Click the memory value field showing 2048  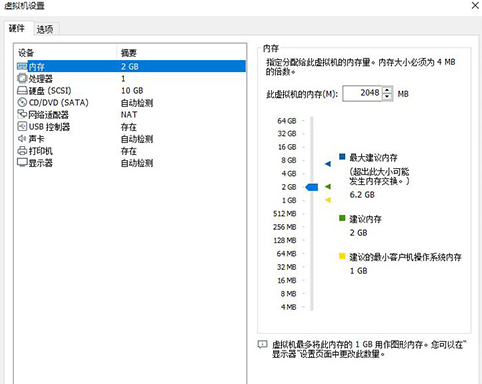[x=362, y=93]
